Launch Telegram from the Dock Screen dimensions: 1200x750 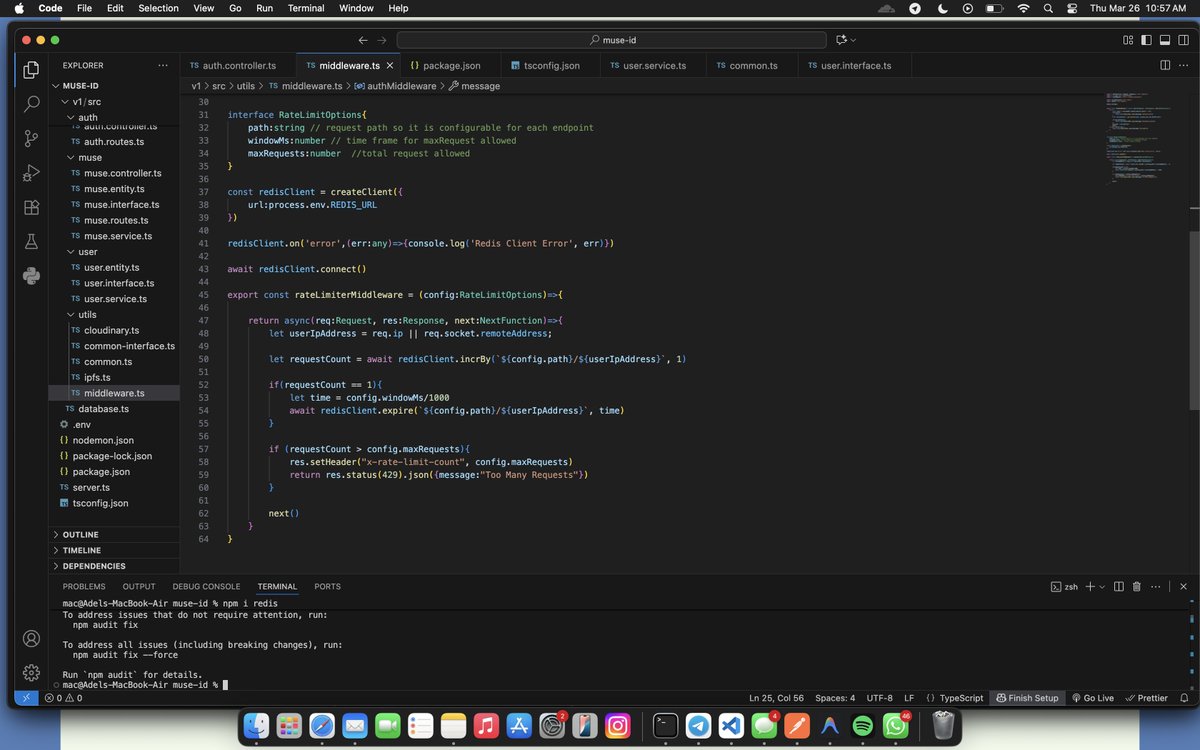point(699,725)
